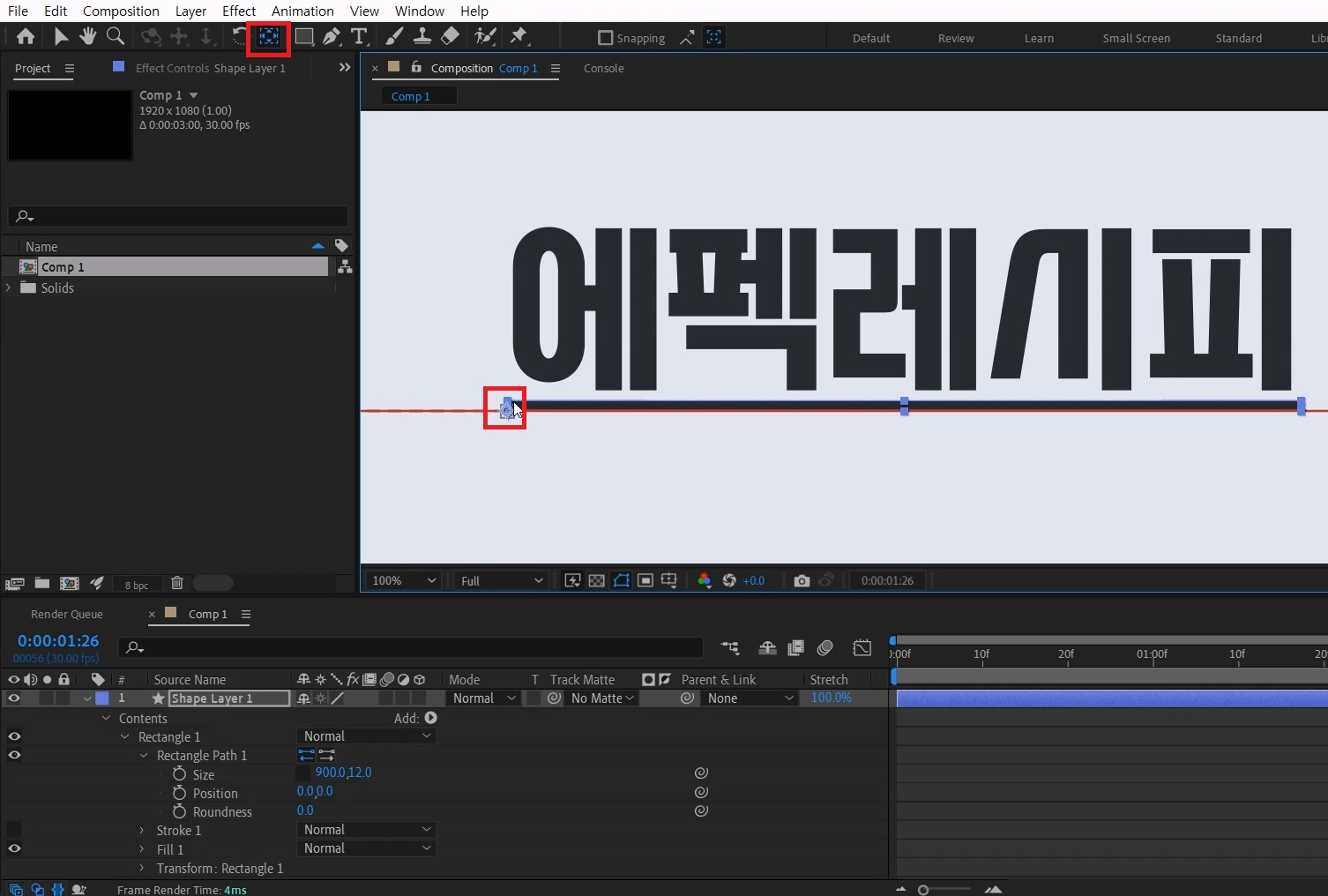Expand the Stroke 1 property group
Screen dimensions: 1328x896
pos(142,830)
